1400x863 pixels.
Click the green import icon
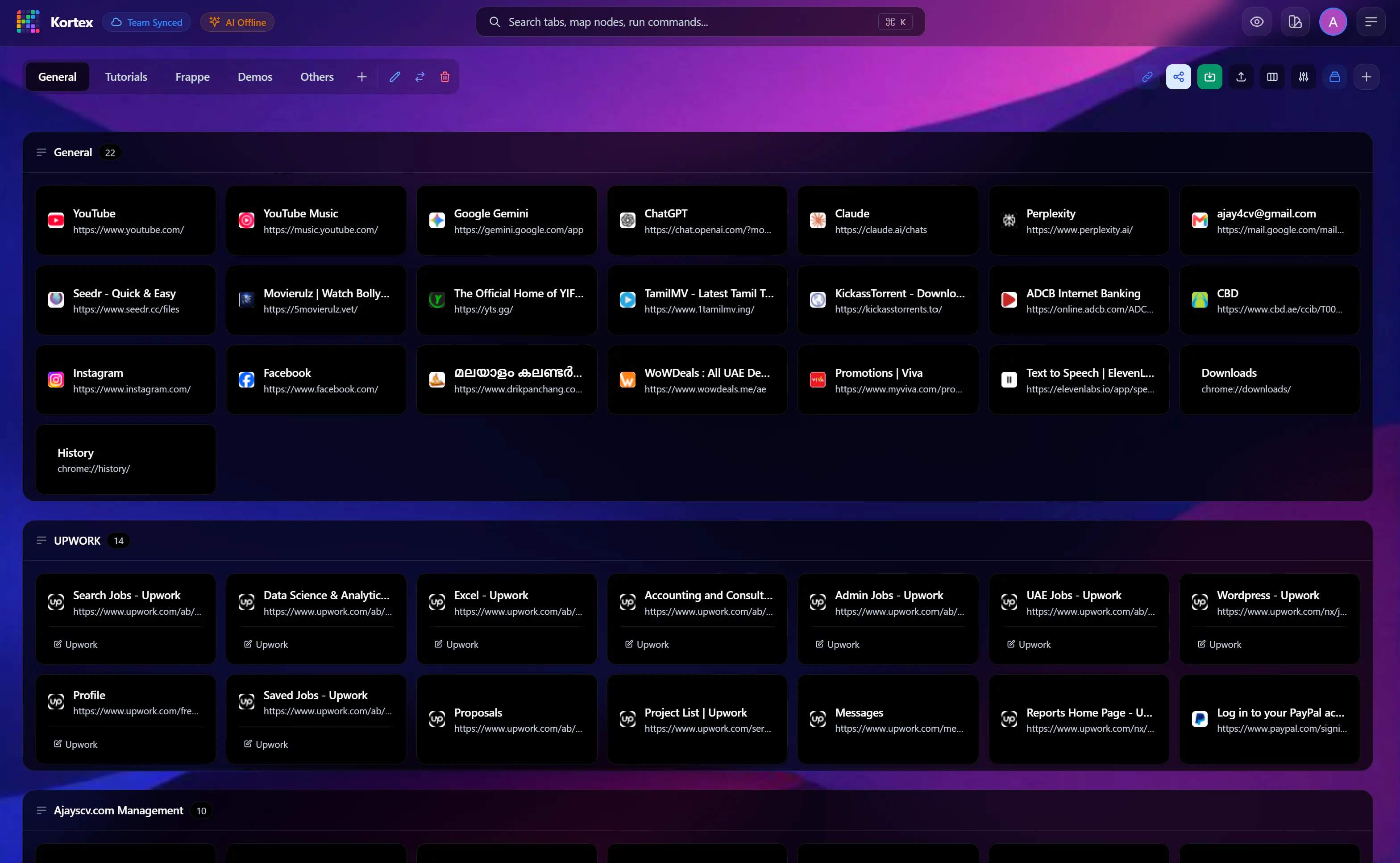coord(1210,77)
